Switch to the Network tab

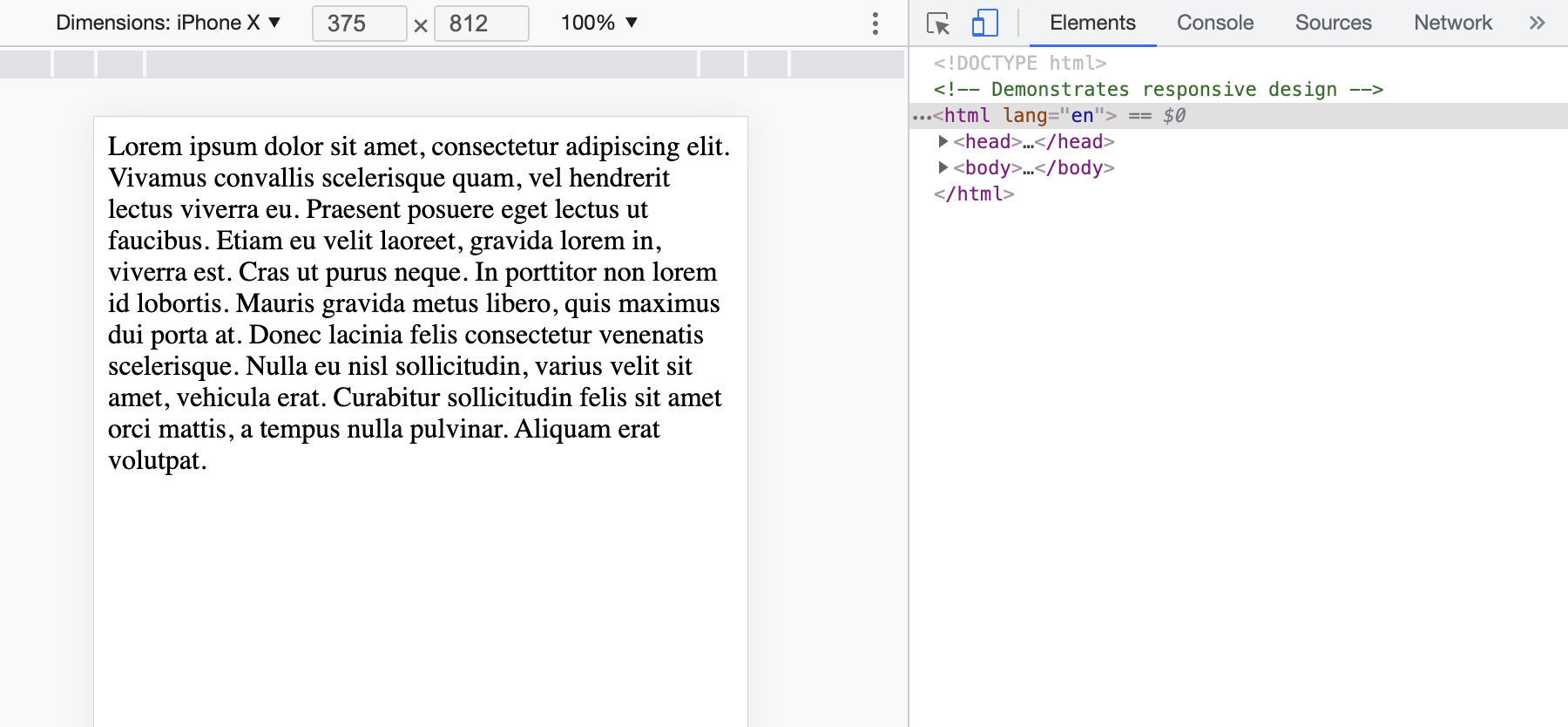click(1452, 23)
